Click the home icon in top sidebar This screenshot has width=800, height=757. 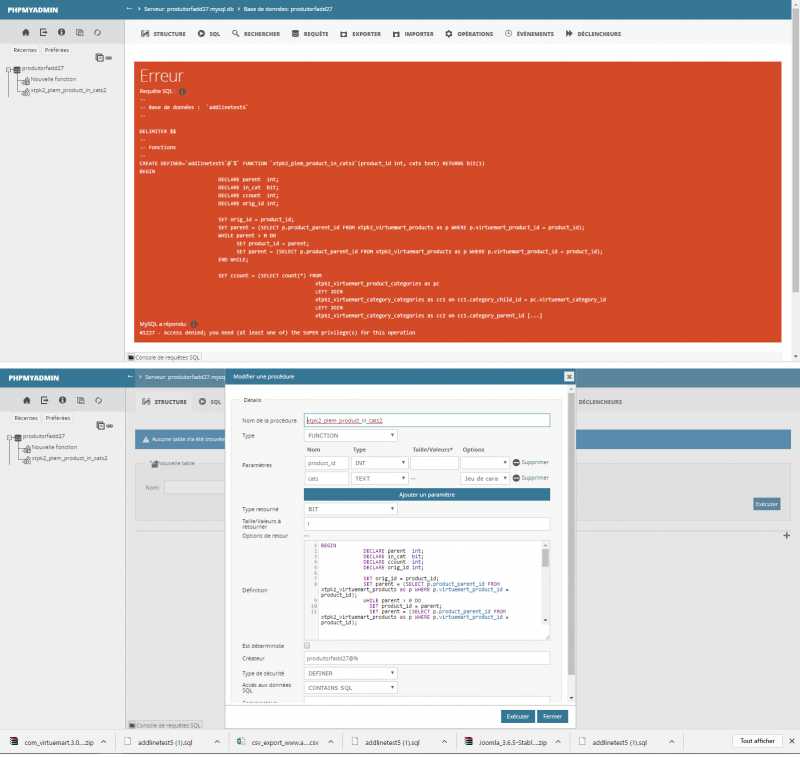tap(25, 32)
